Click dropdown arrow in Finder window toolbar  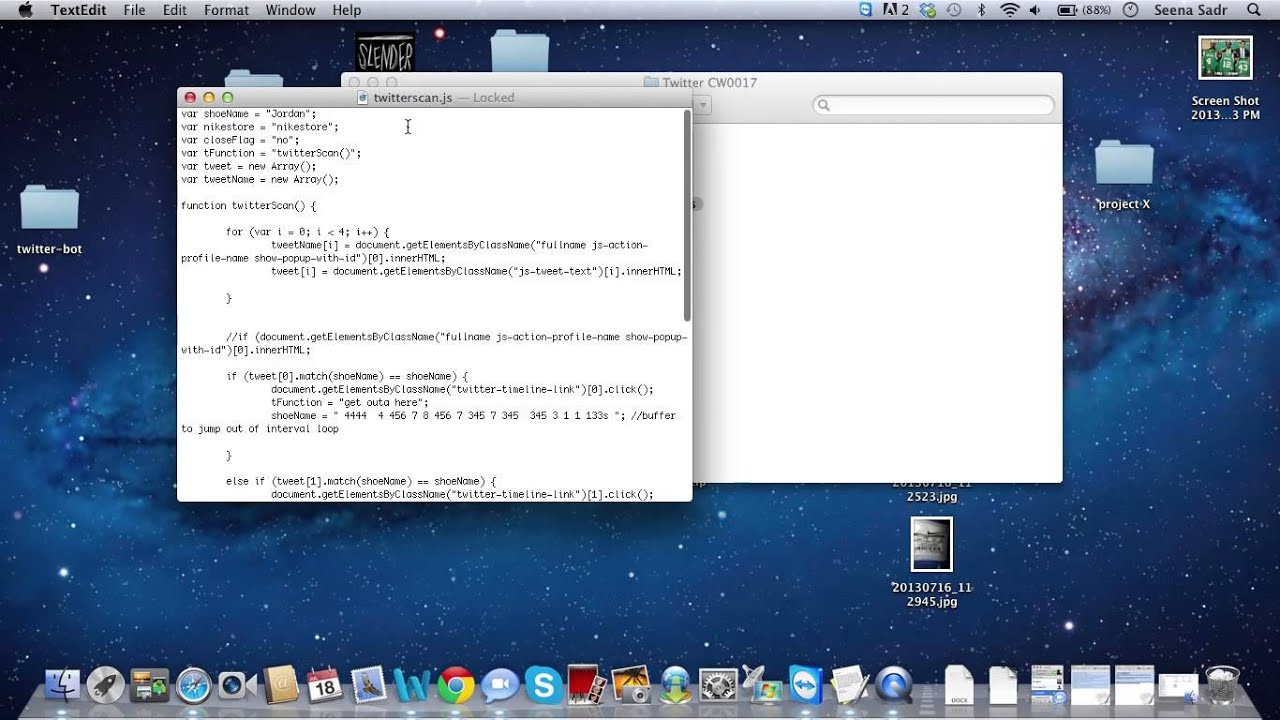coord(702,105)
